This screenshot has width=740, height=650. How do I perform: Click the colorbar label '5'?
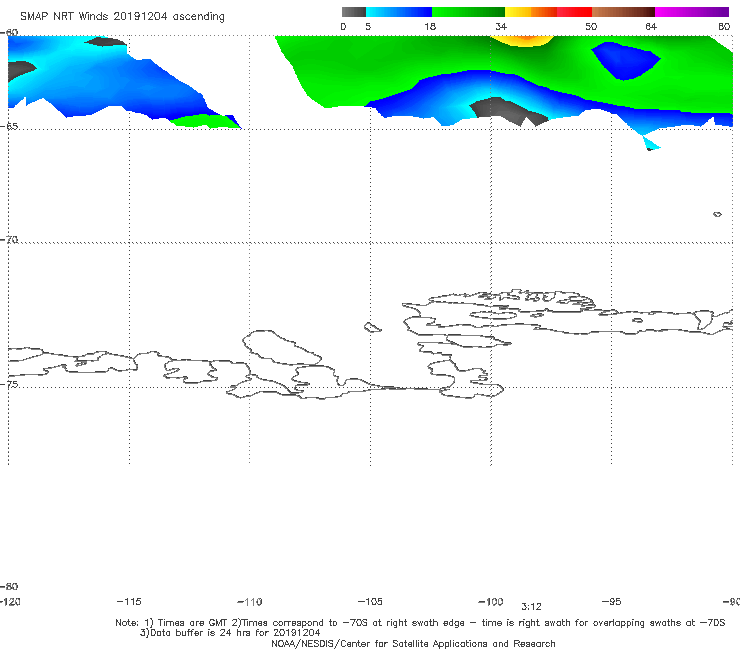tap(368, 26)
